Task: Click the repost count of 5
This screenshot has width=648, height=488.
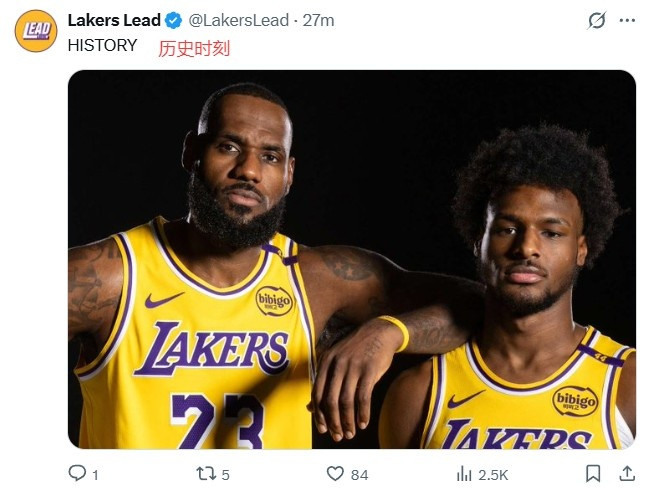Action: pos(226,474)
